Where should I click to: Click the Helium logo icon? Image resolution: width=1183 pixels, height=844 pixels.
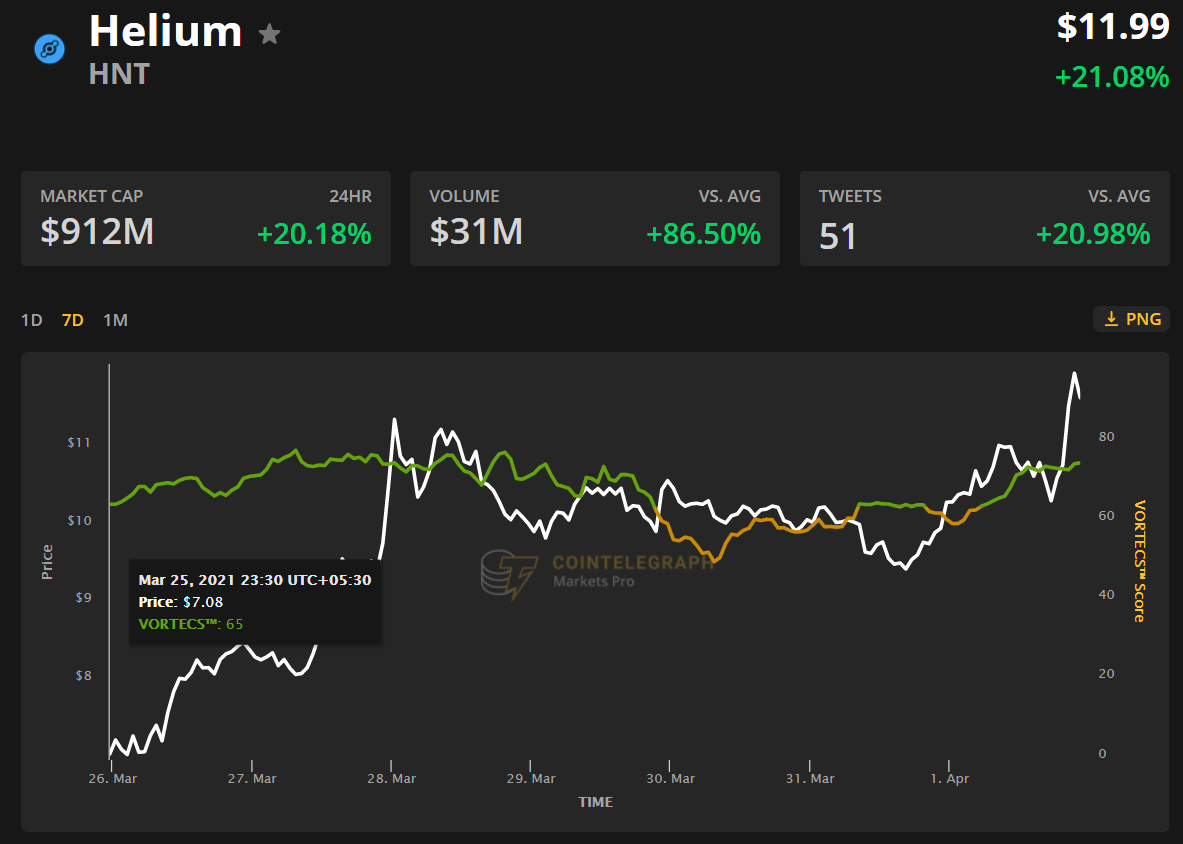click(x=49, y=48)
